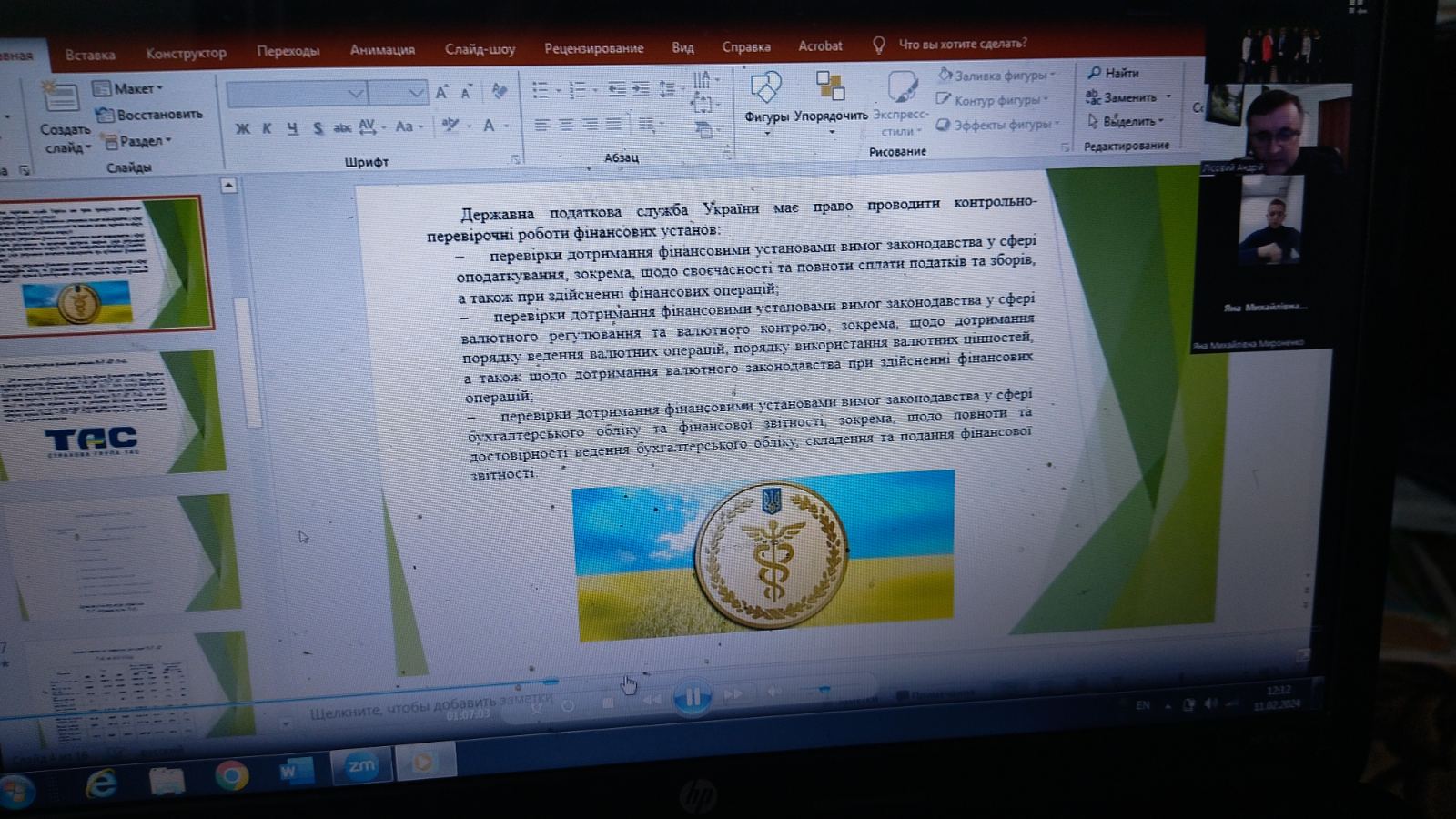Image resolution: width=1456 pixels, height=819 pixels.
Task: Open Заливка фигуры shape fill
Action: click(996, 76)
